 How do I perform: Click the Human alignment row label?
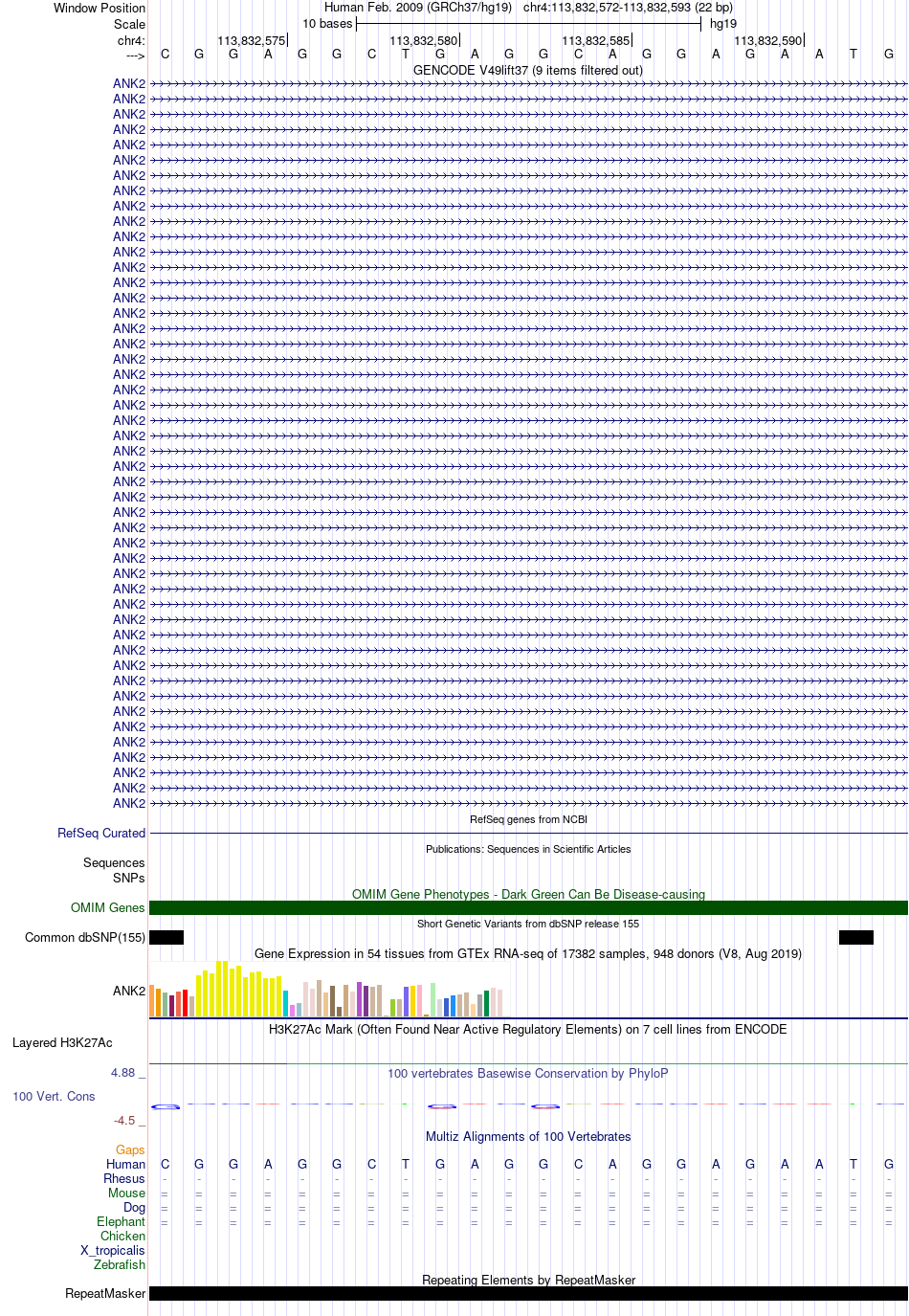[x=125, y=1164]
